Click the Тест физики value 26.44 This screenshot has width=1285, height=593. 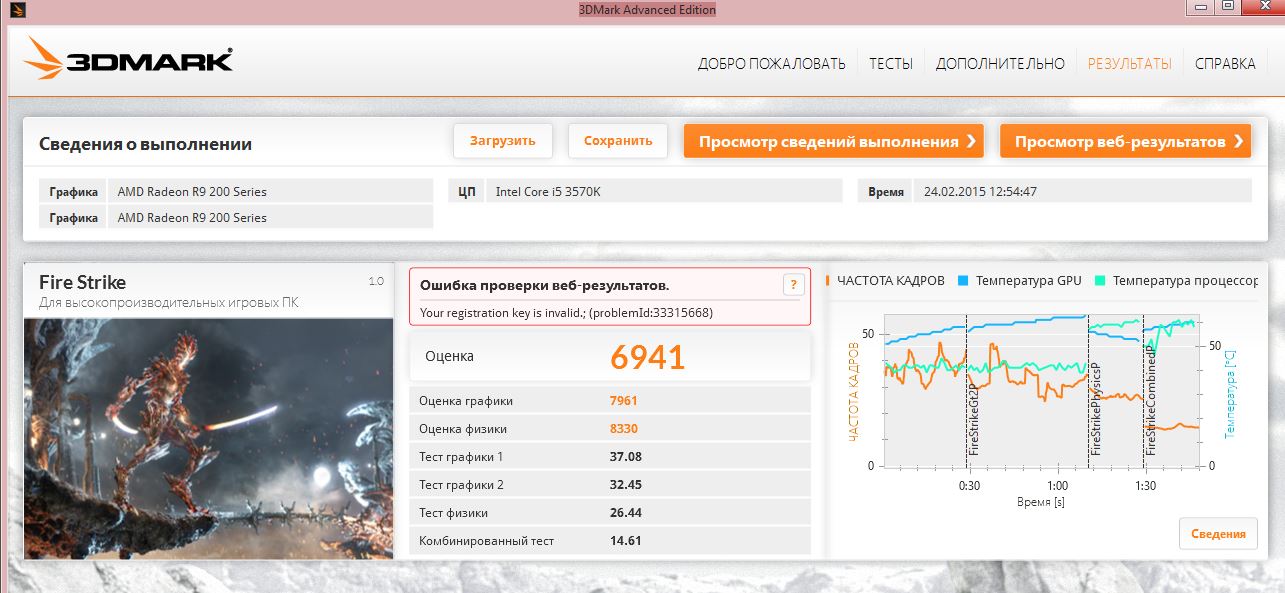[625, 513]
